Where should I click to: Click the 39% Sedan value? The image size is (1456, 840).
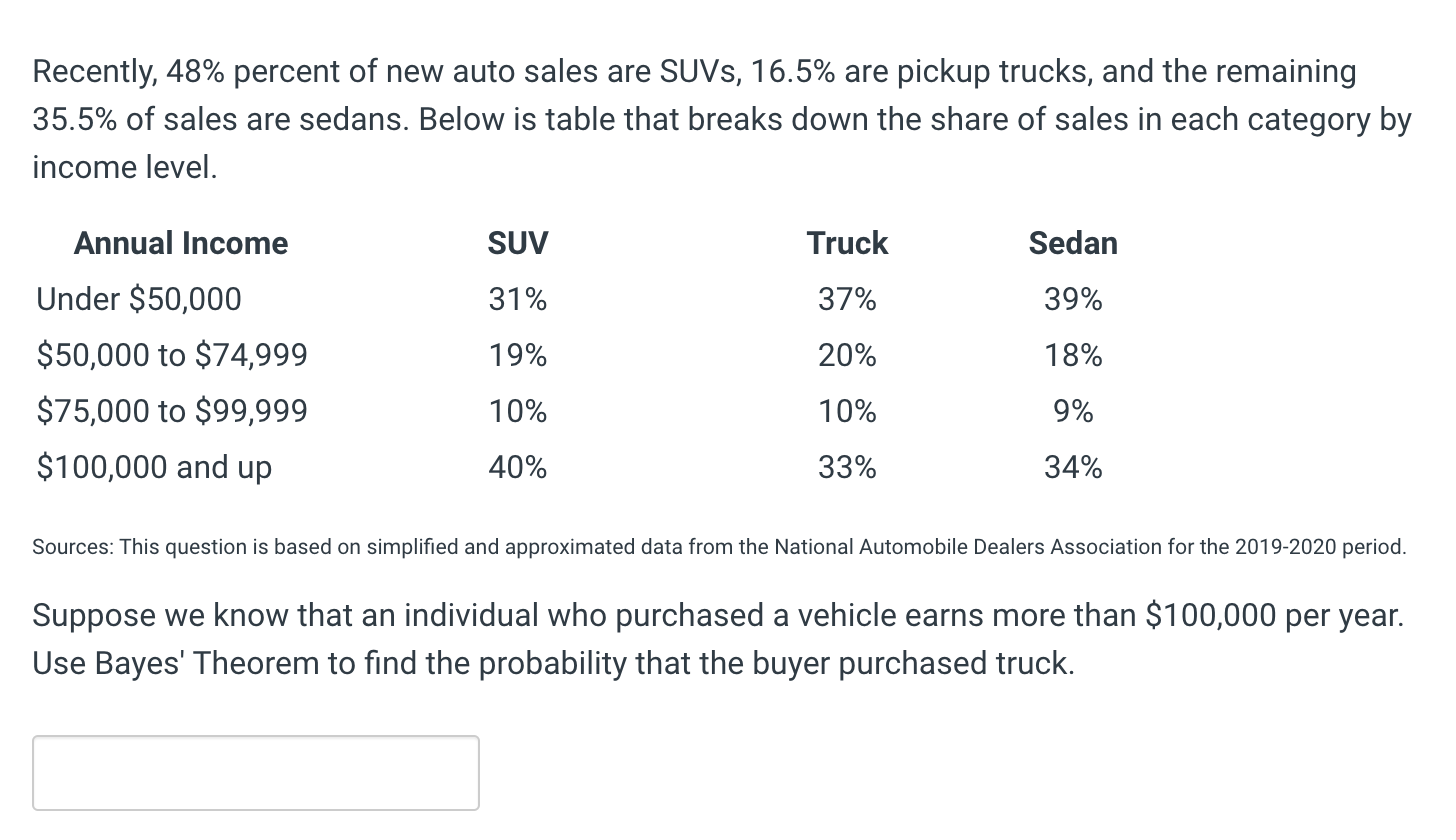tap(1072, 299)
